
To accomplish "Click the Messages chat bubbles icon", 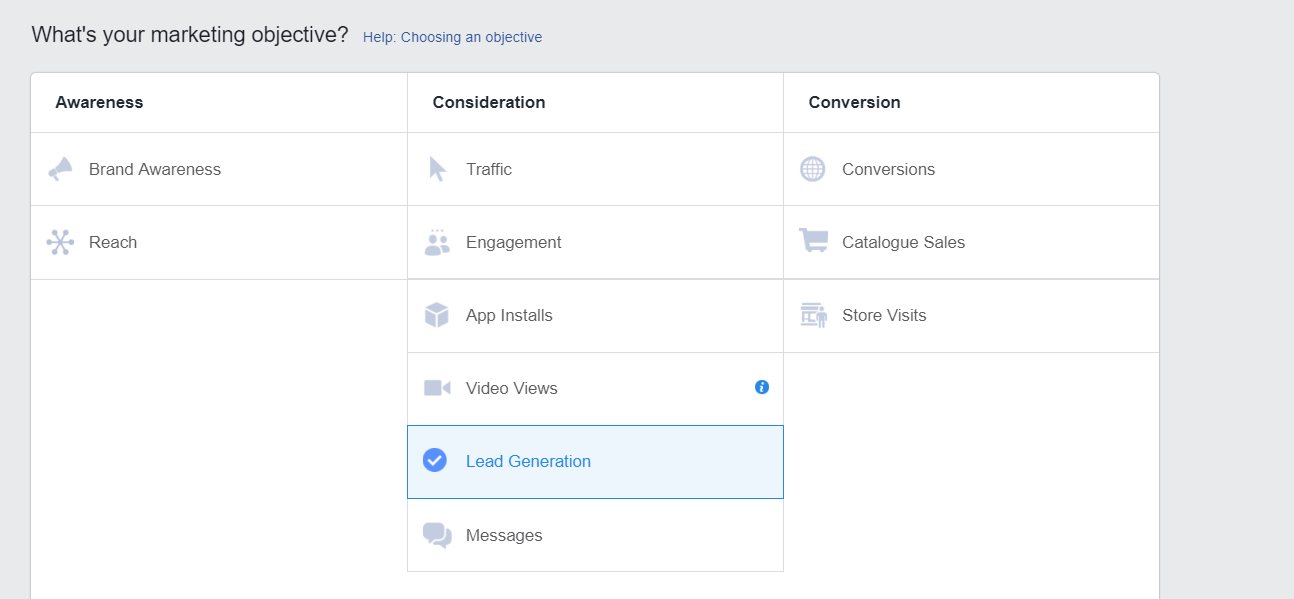I will pyautogui.click(x=437, y=535).
